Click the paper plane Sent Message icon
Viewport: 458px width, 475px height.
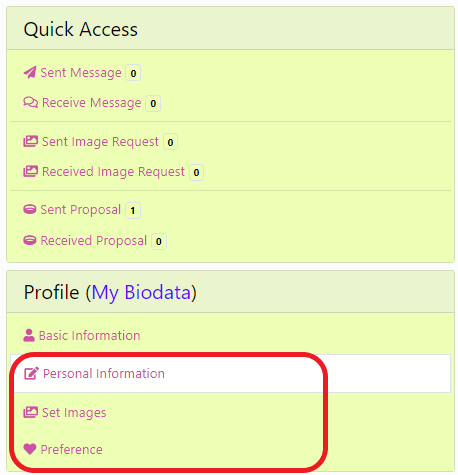coord(30,72)
